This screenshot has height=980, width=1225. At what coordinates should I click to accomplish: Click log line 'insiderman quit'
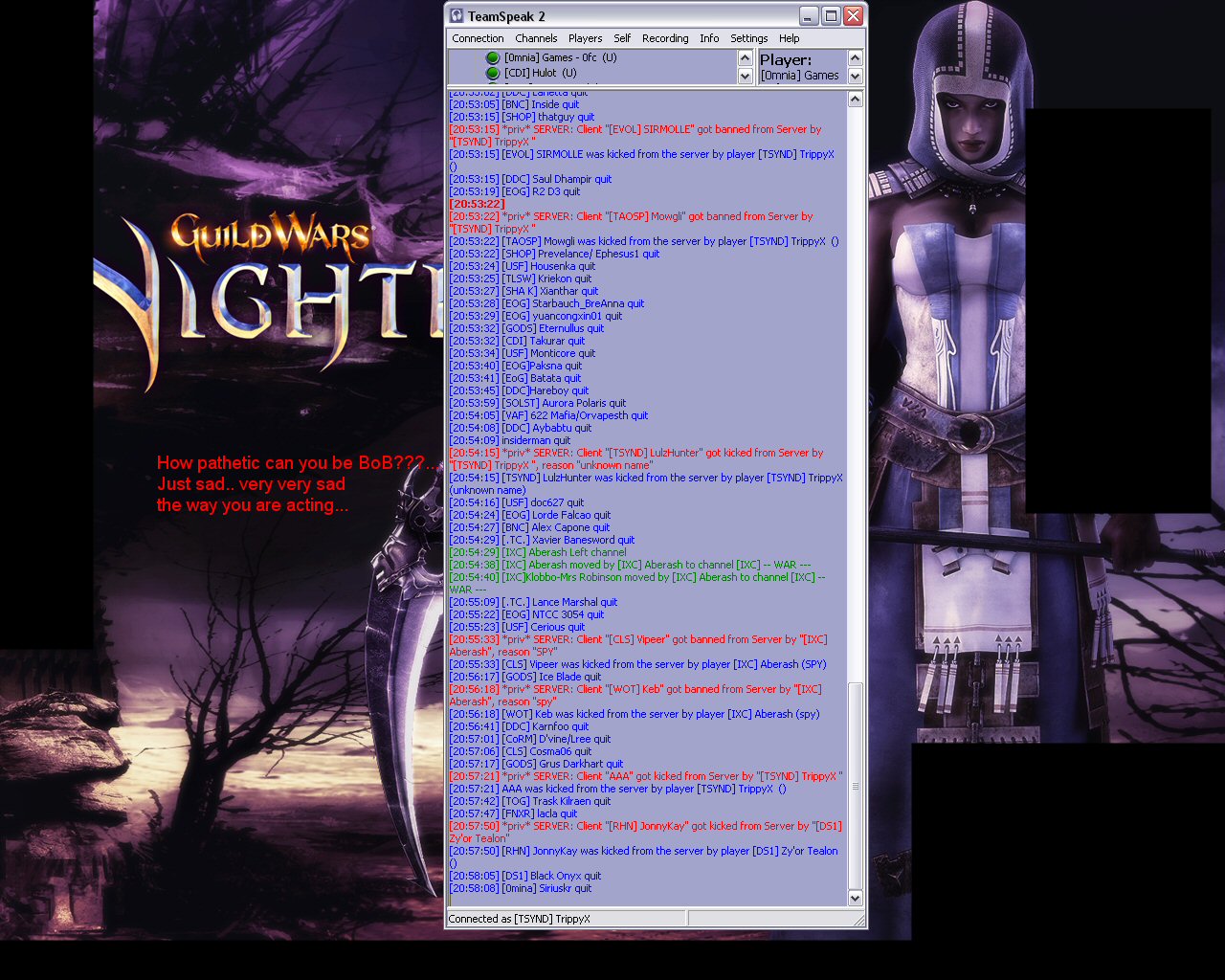point(510,440)
